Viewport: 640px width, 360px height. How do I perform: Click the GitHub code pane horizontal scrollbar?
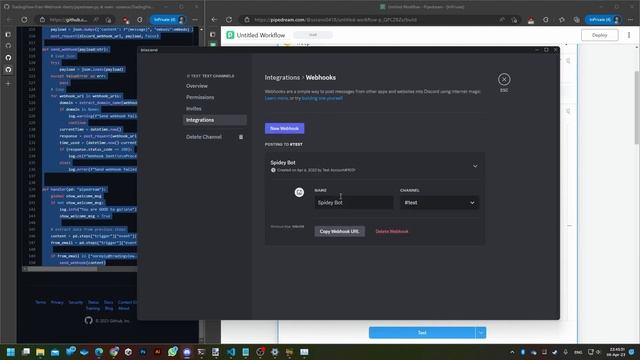61,269
